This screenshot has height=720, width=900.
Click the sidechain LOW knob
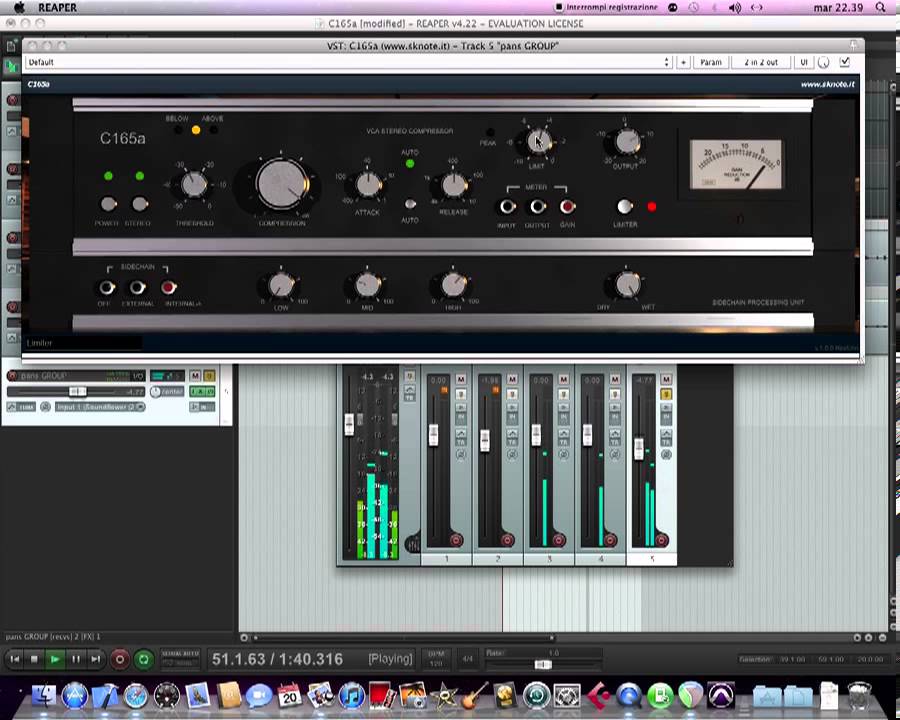281,285
